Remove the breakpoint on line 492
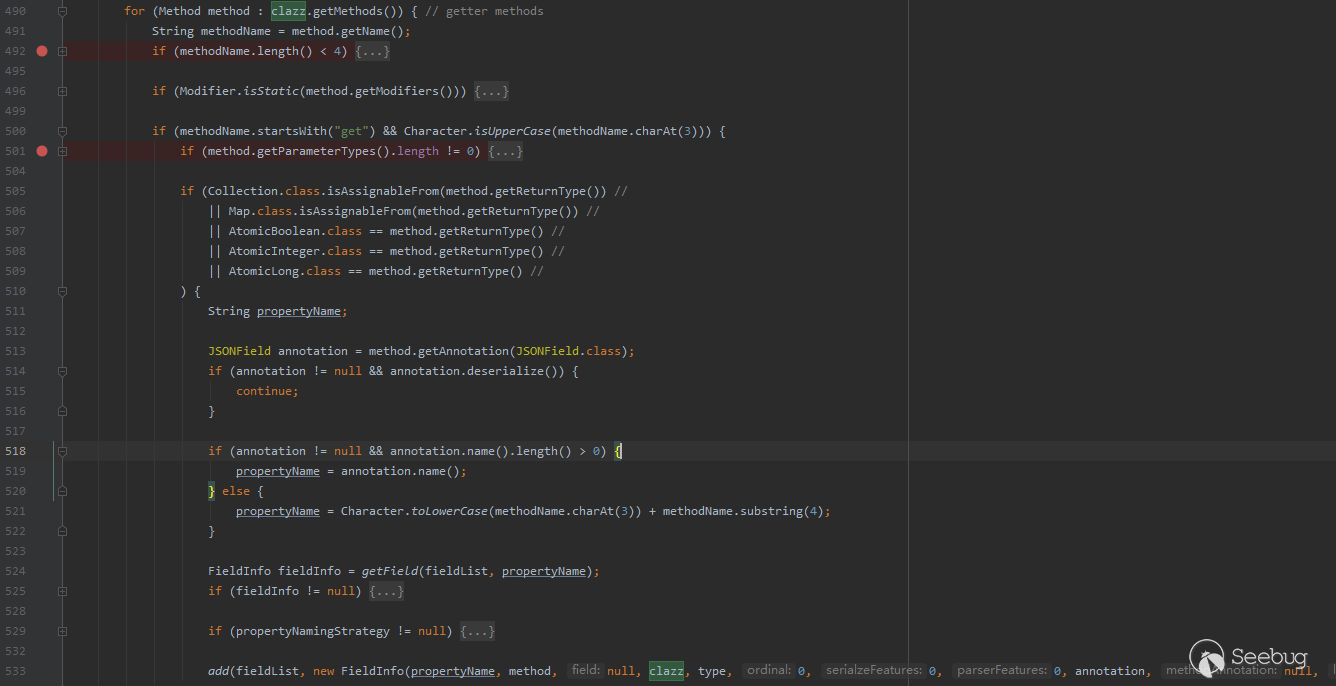Viewport: 1336px width, 686px height. [x=42, y=51]
